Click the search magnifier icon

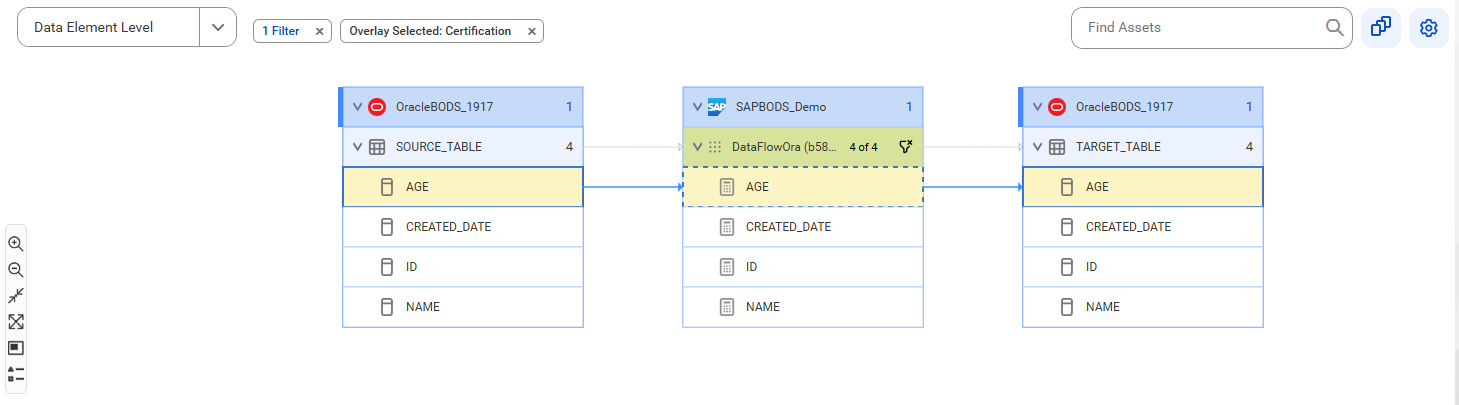click(x=1334, y=27)
